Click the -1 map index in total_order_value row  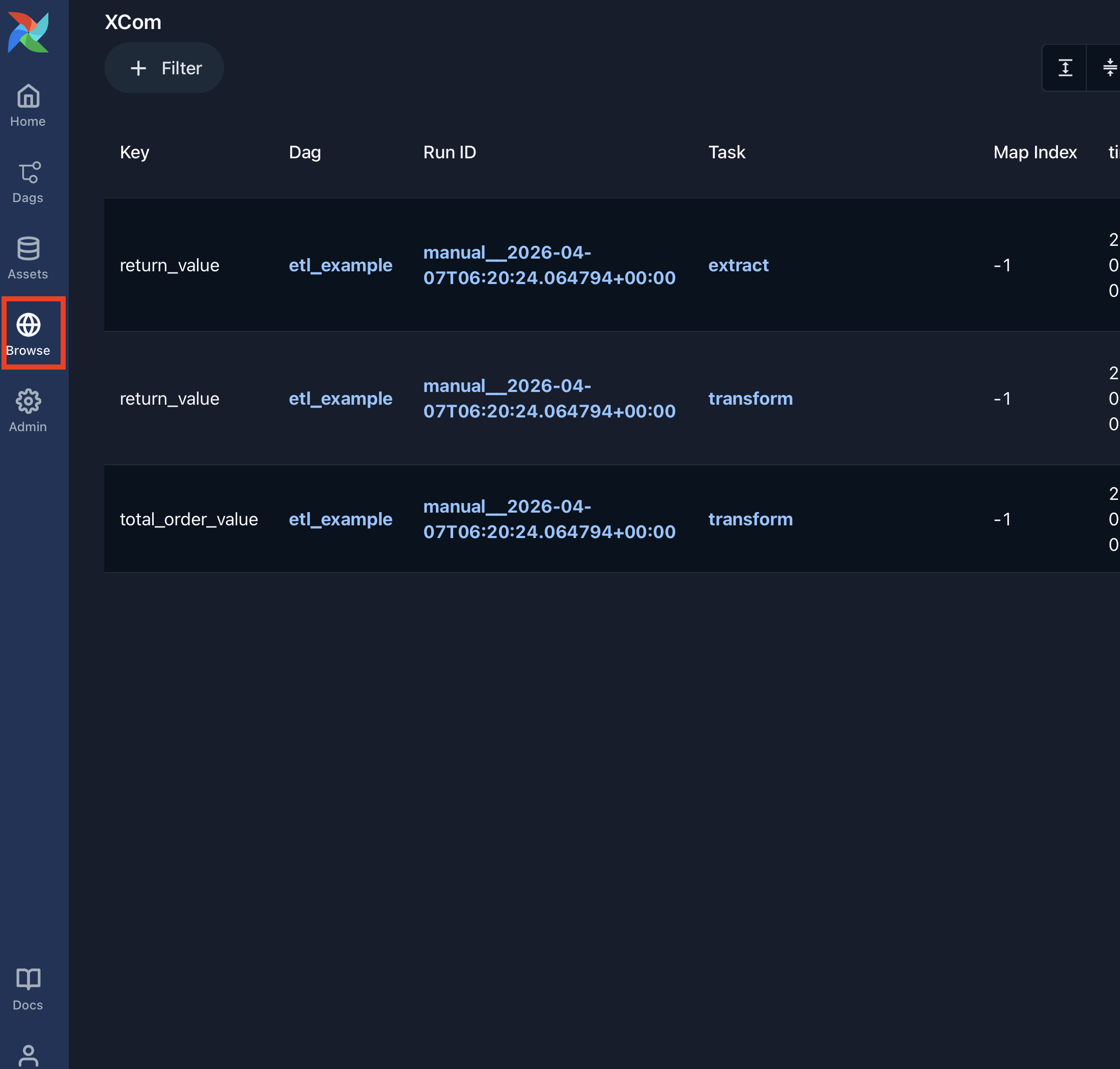tap(1002, 519)
